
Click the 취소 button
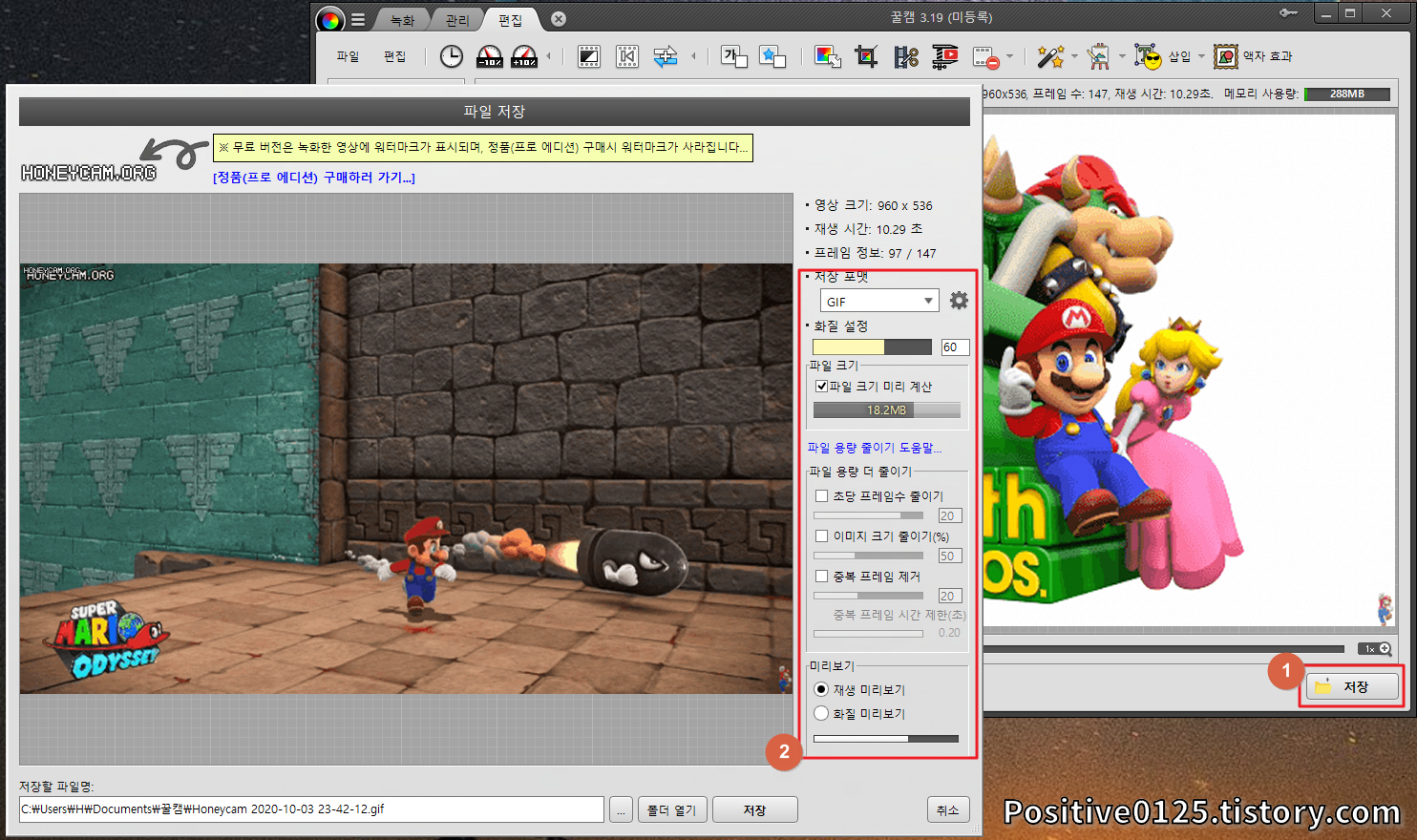click(948, 809)
